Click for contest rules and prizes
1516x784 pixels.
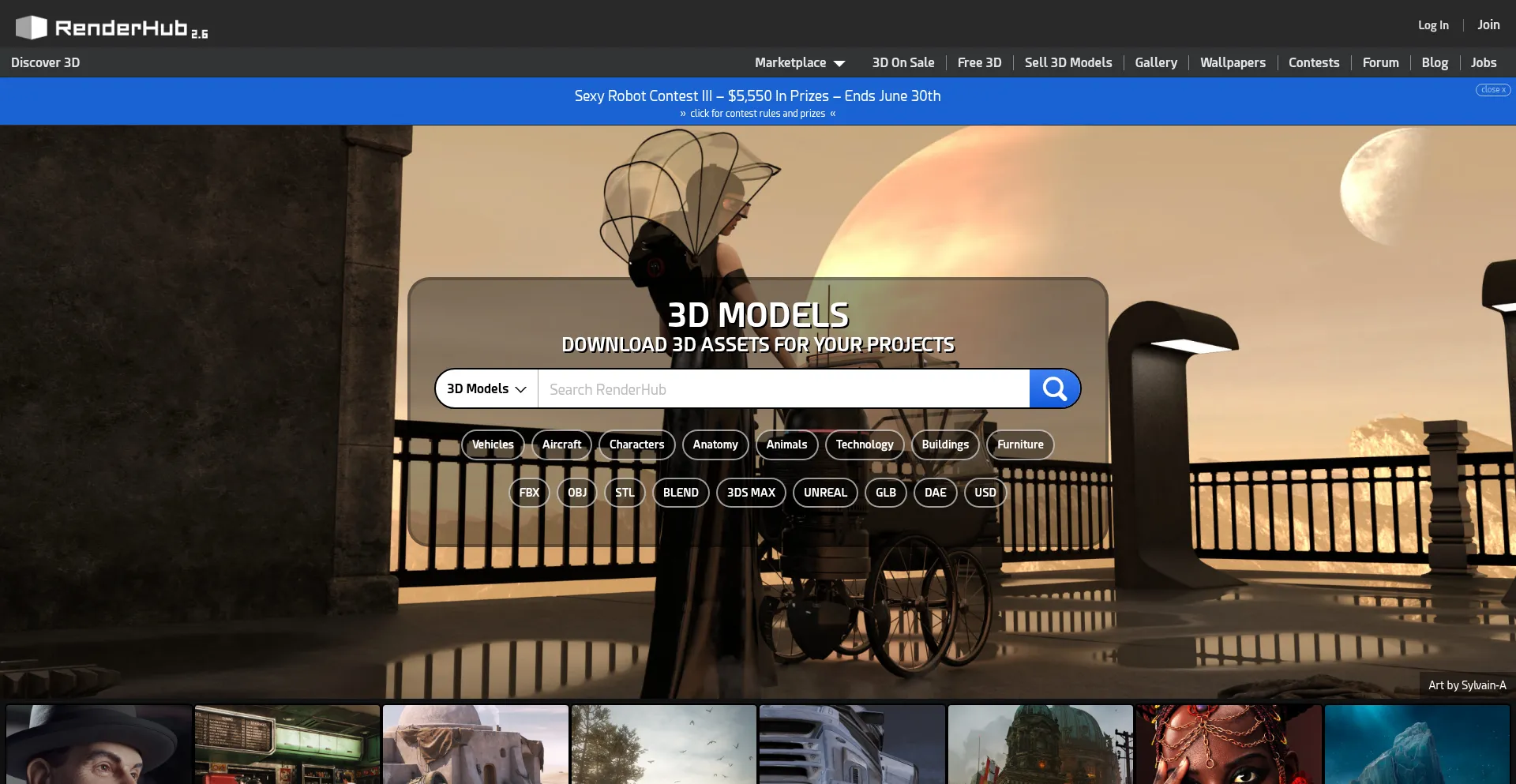click(757, 114)
